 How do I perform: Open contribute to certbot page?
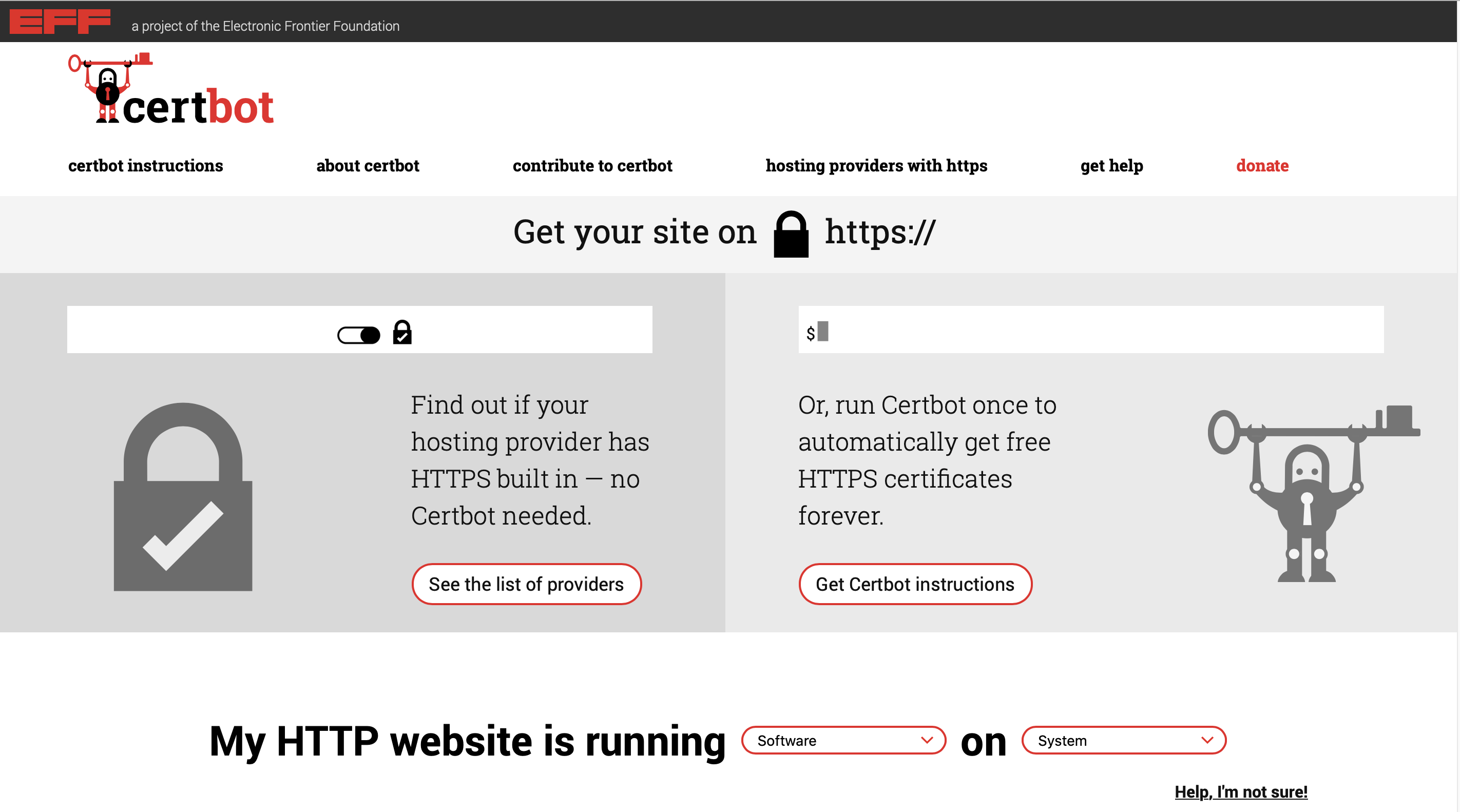point(592,165)
